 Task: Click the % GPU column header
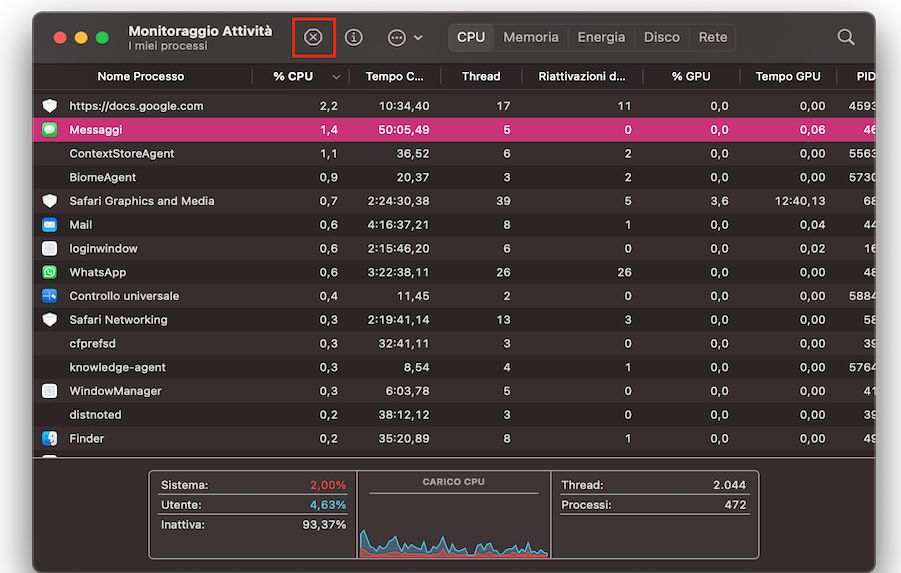(x=691, y=76)
